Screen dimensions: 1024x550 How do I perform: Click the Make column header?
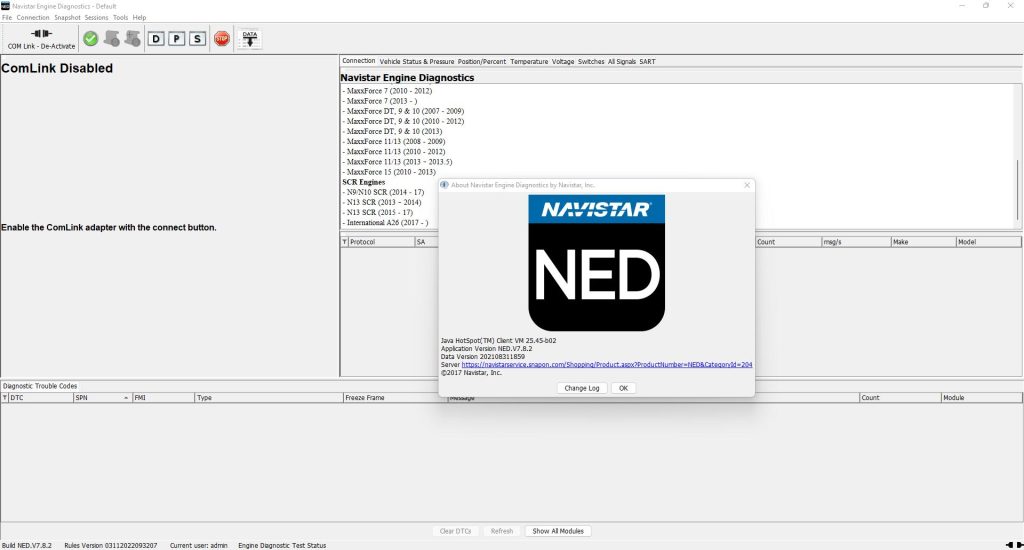pos(923,242)
